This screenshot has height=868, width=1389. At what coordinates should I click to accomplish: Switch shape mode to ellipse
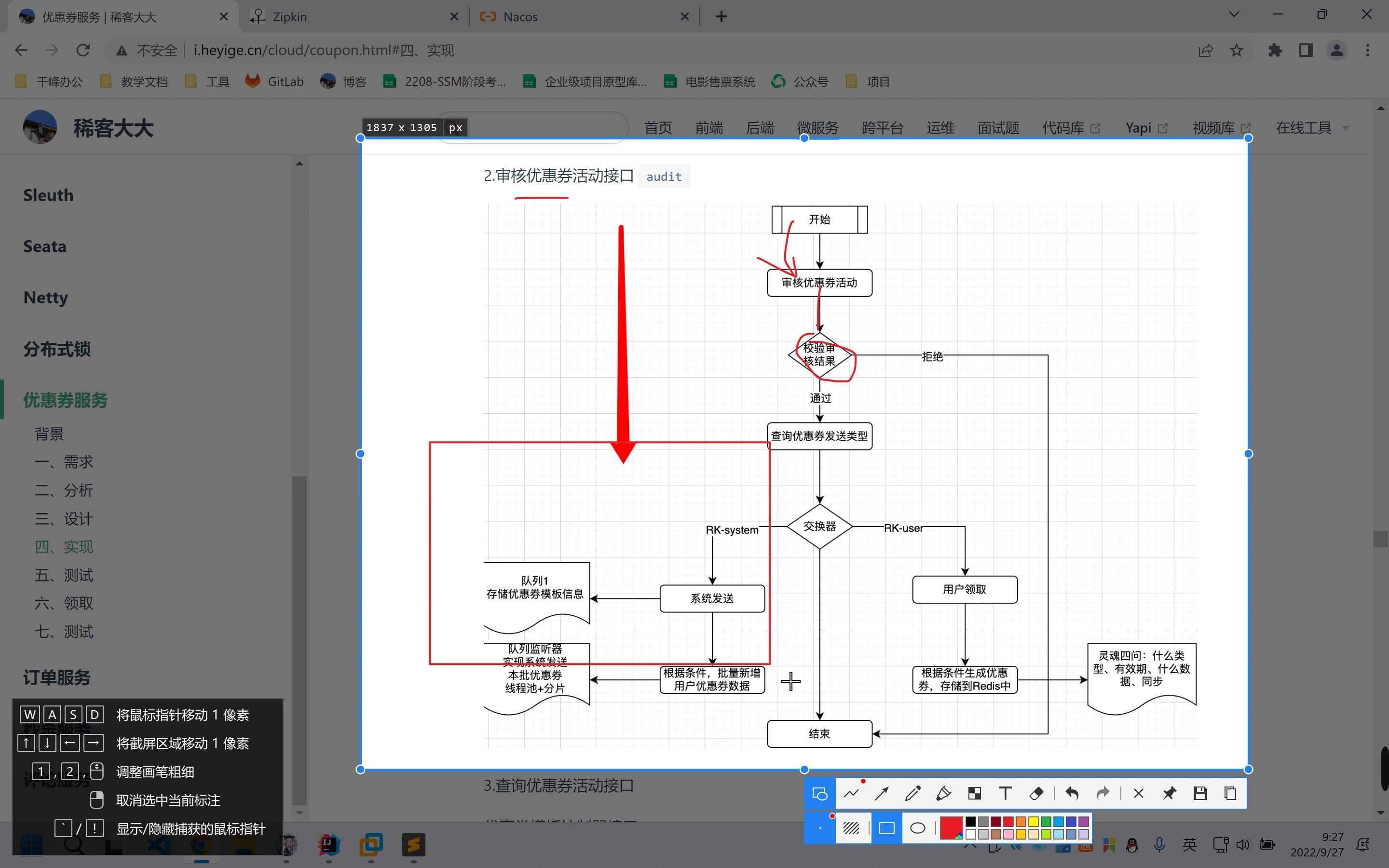tap(918, 828)
